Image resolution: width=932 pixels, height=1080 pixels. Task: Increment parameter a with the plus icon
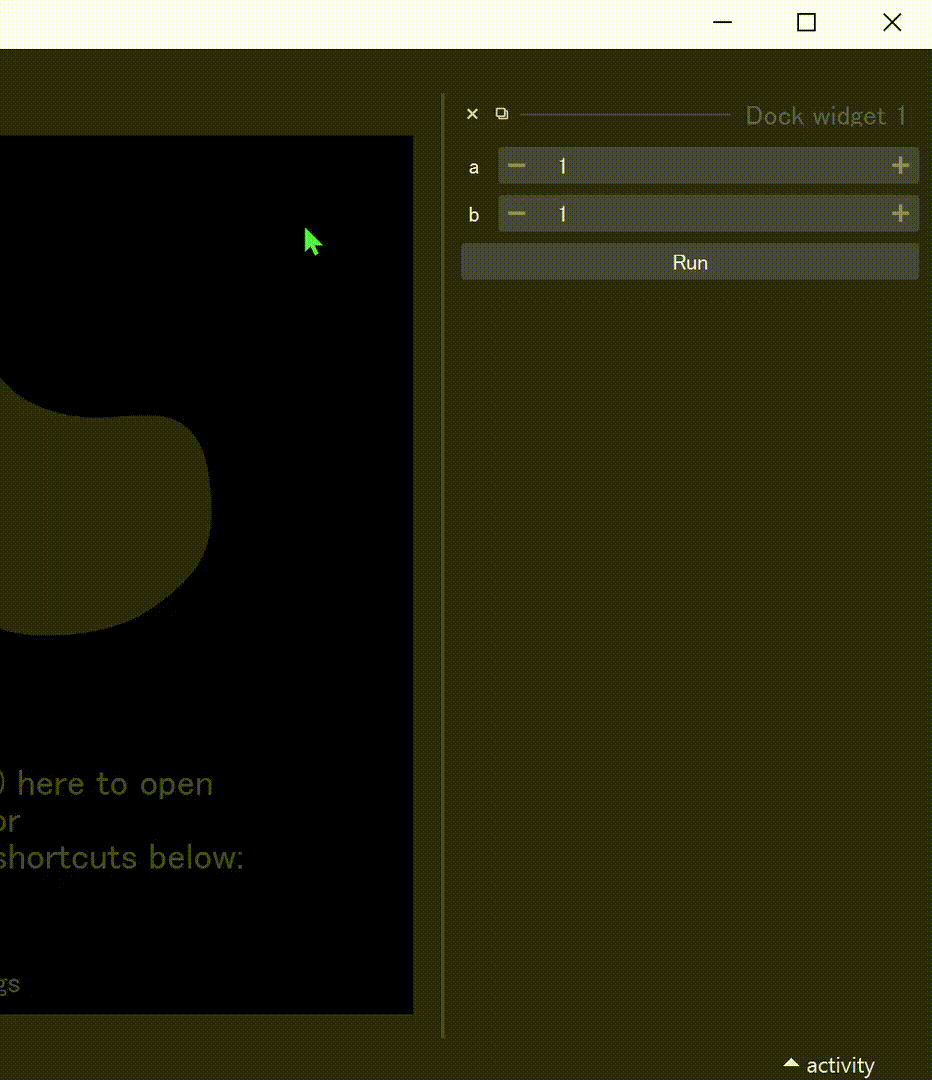click(899, 166)
